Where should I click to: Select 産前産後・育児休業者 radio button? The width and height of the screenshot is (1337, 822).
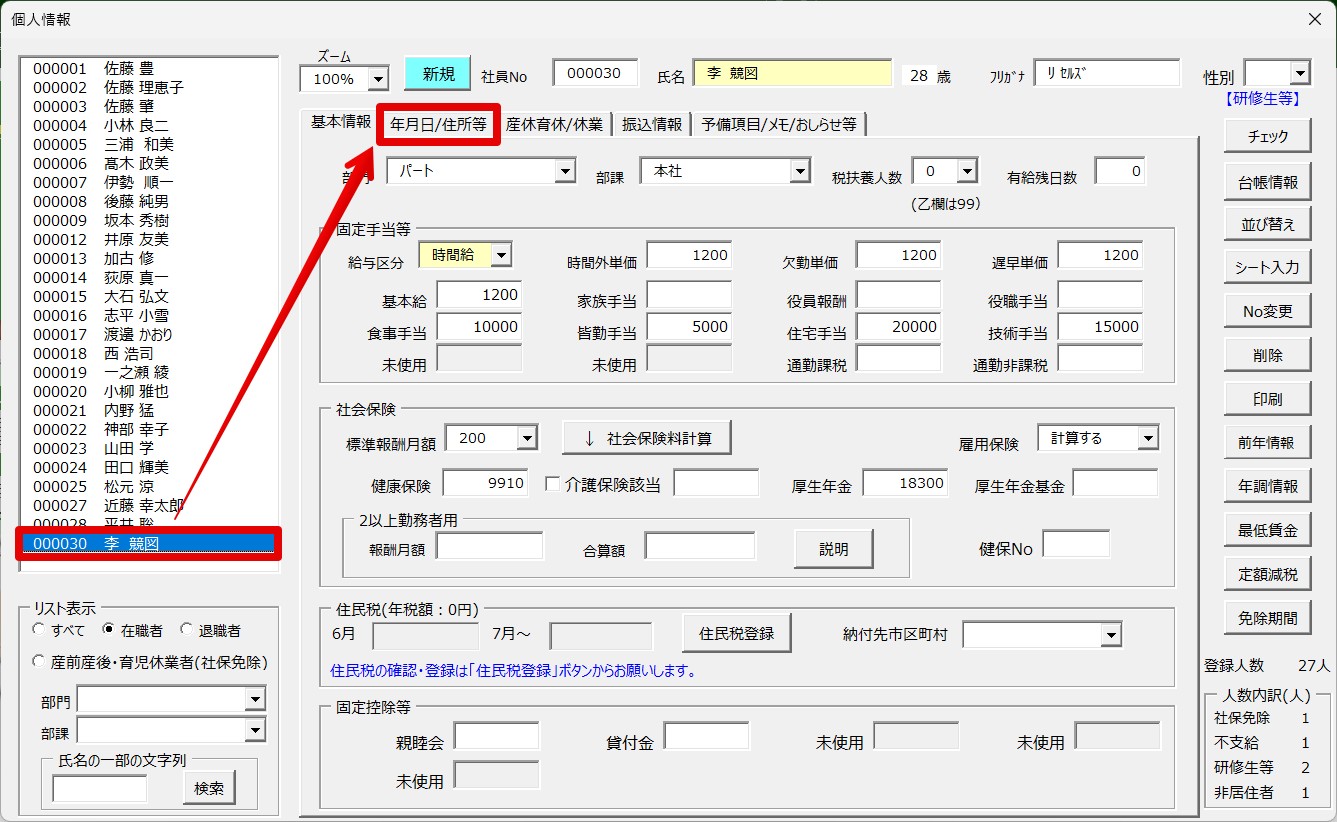pos(39,661)
